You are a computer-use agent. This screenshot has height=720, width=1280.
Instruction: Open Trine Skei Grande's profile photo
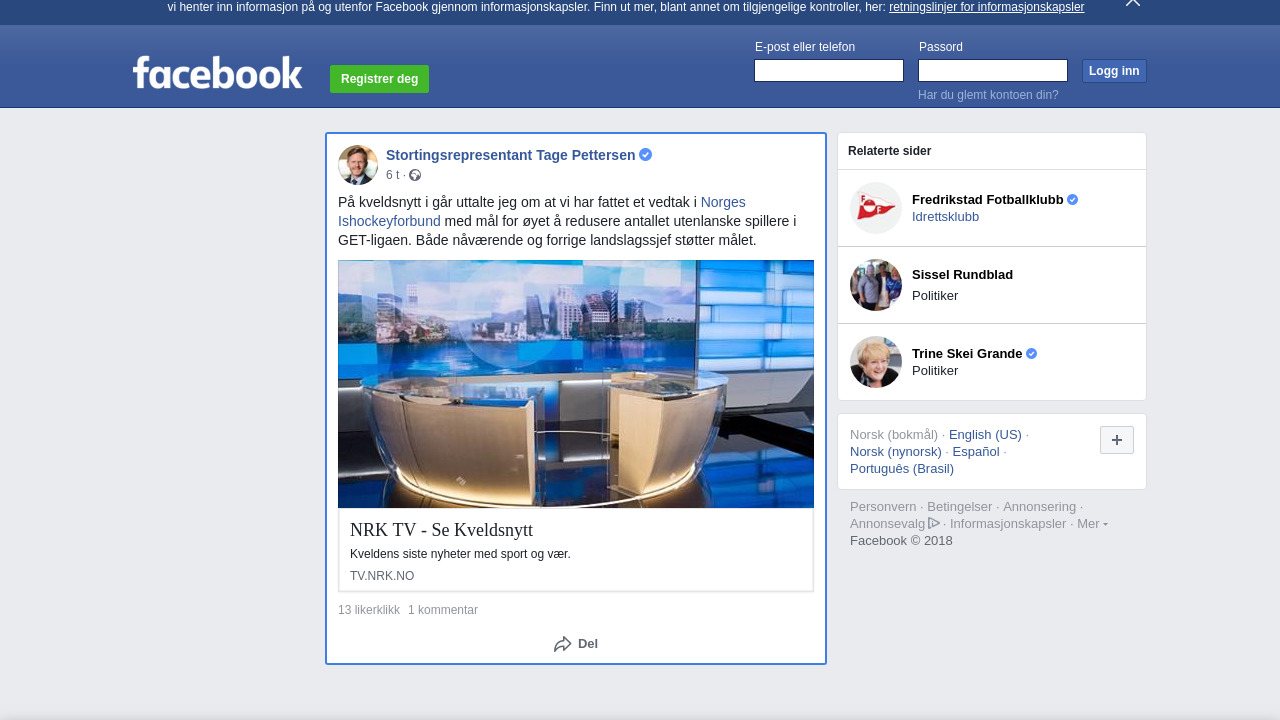coord(876,362)
